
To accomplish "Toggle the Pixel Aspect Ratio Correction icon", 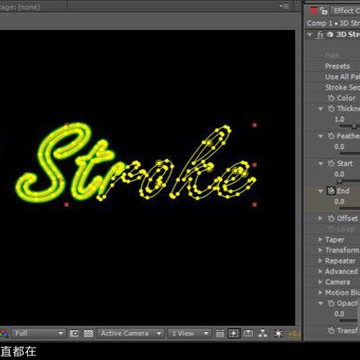I will click(220, 333).
